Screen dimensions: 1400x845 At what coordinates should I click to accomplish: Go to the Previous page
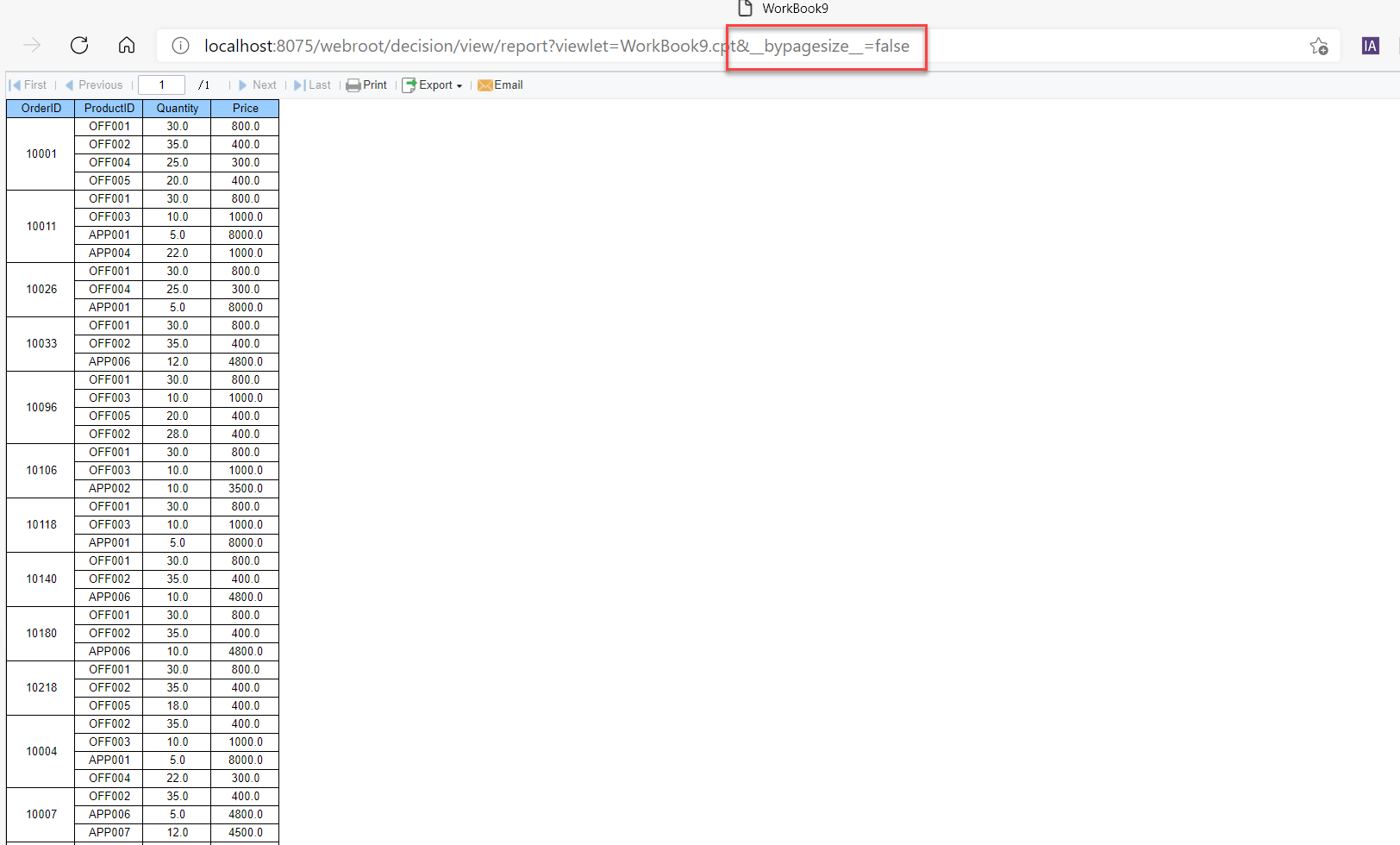point(95,84)
